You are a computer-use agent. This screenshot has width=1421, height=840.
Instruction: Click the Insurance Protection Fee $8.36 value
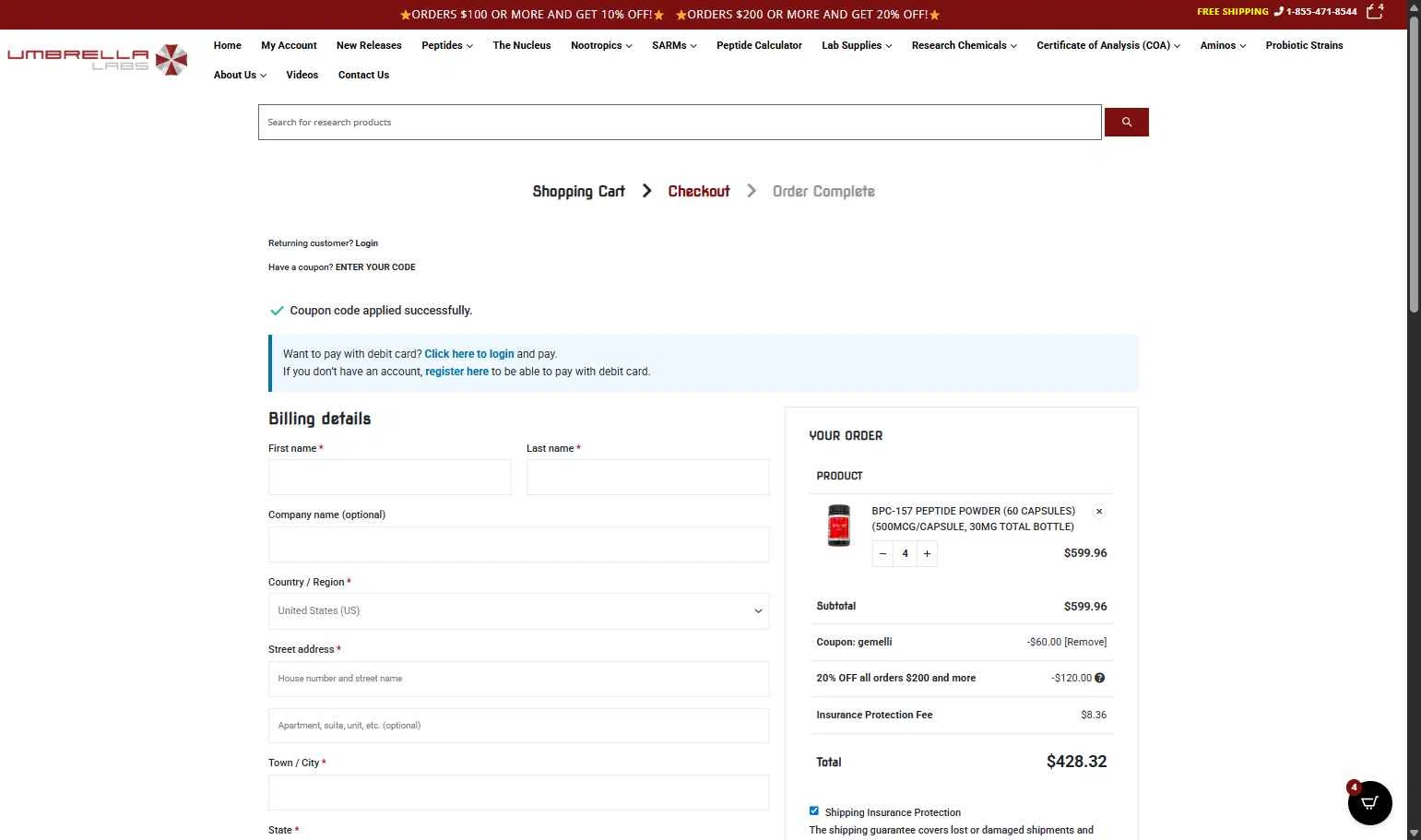1094,715
